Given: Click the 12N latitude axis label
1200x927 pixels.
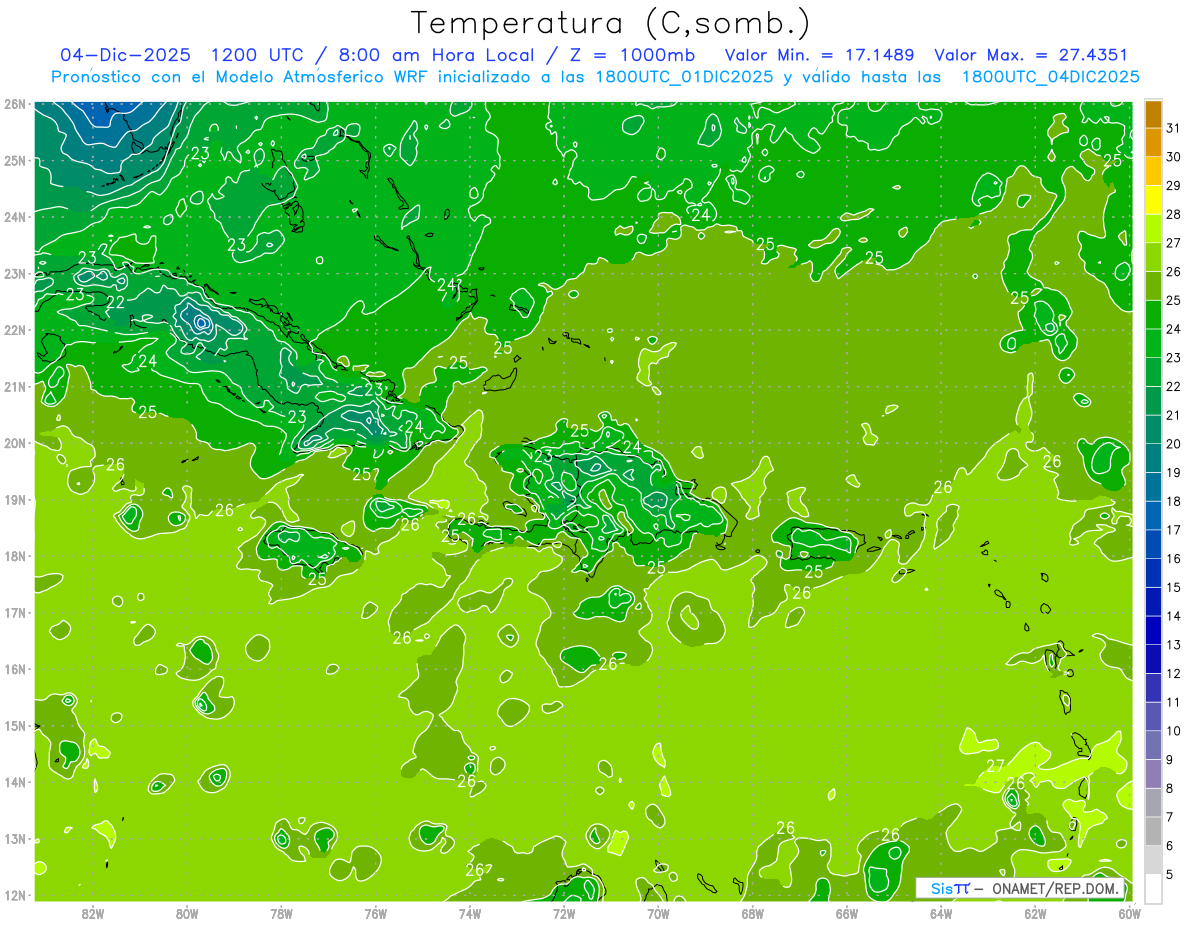Looking at the screenshot, I should [15, 895].
